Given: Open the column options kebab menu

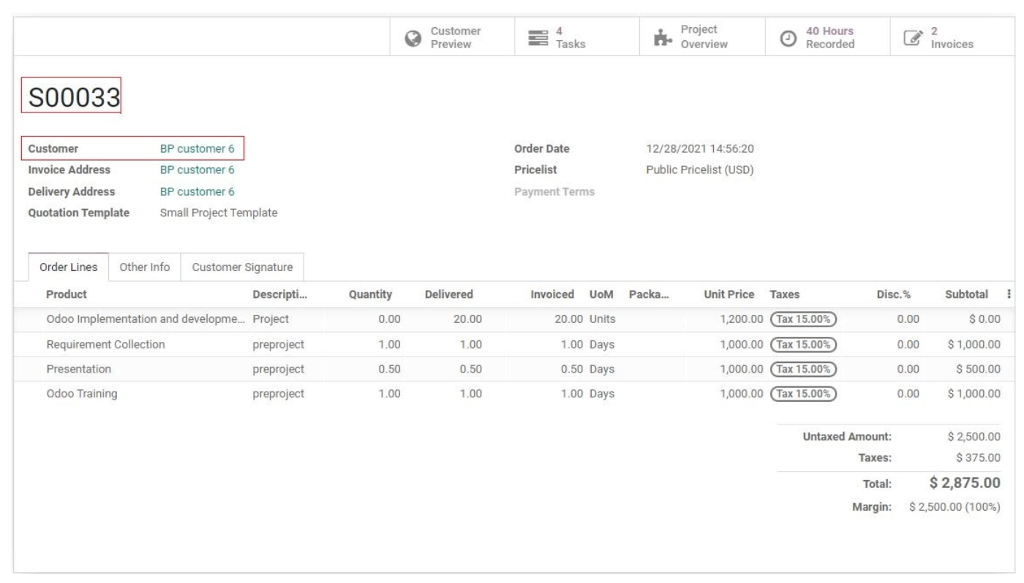Looking at the screenshot, I should pyautogui.click(x=1009, y=294).
